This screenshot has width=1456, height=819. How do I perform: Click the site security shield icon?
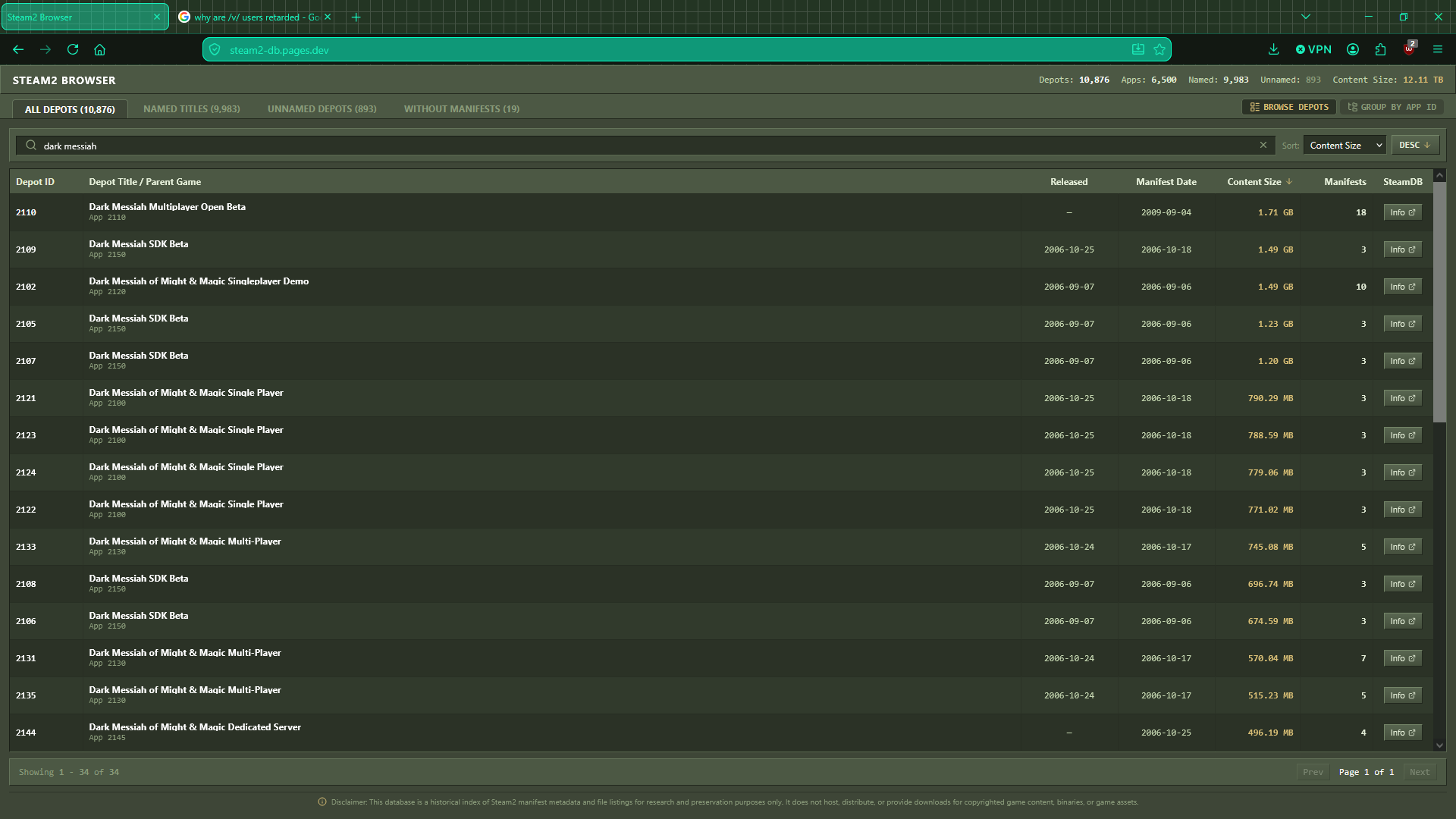pos(215,50)
